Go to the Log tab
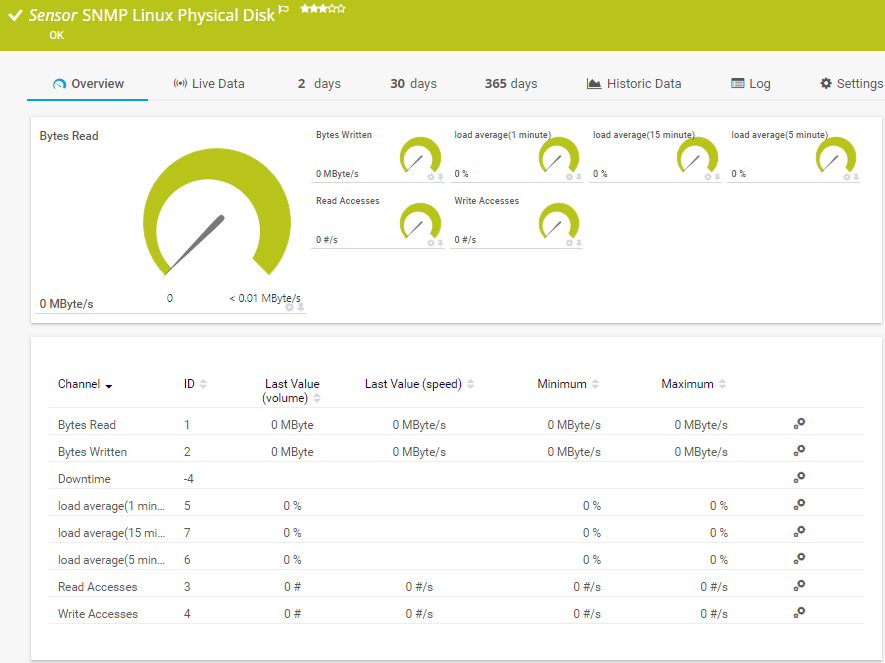This screenshot has width=885, height=663. pos(751,84)
